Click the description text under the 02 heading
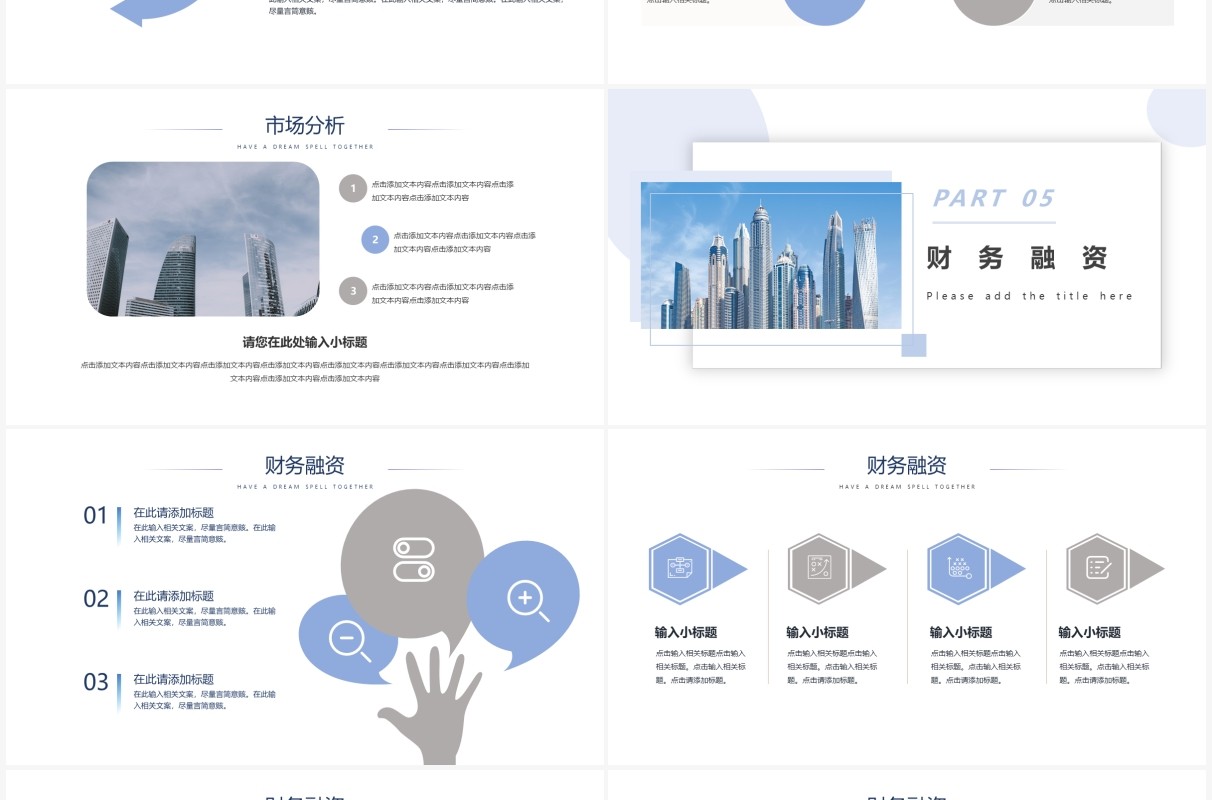 pyautogui.click(x=205, y=616)
